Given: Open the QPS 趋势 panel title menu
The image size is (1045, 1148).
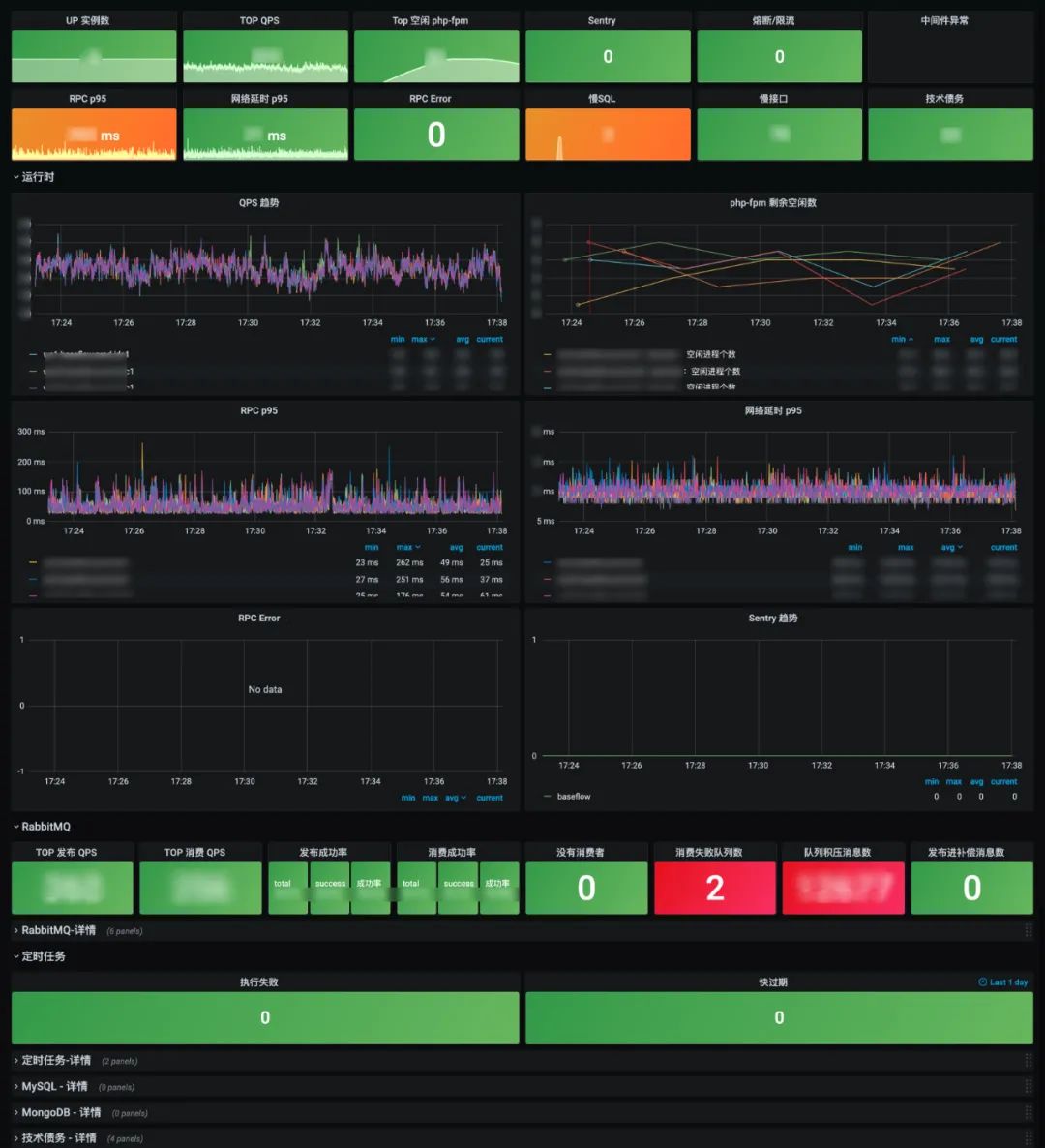Looking at the screenshot, I should [259, 203].
